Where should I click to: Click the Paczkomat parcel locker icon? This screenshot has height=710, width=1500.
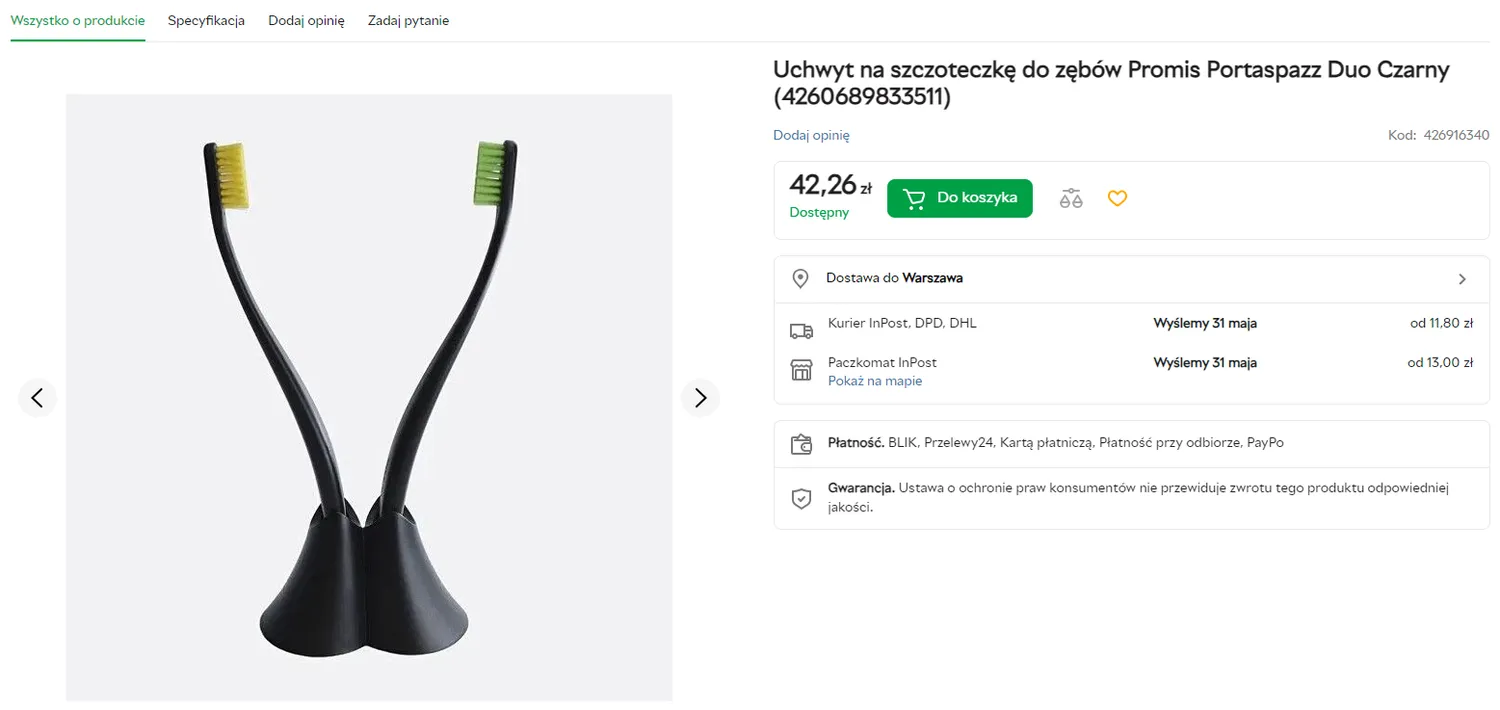(x=801, y=370)
